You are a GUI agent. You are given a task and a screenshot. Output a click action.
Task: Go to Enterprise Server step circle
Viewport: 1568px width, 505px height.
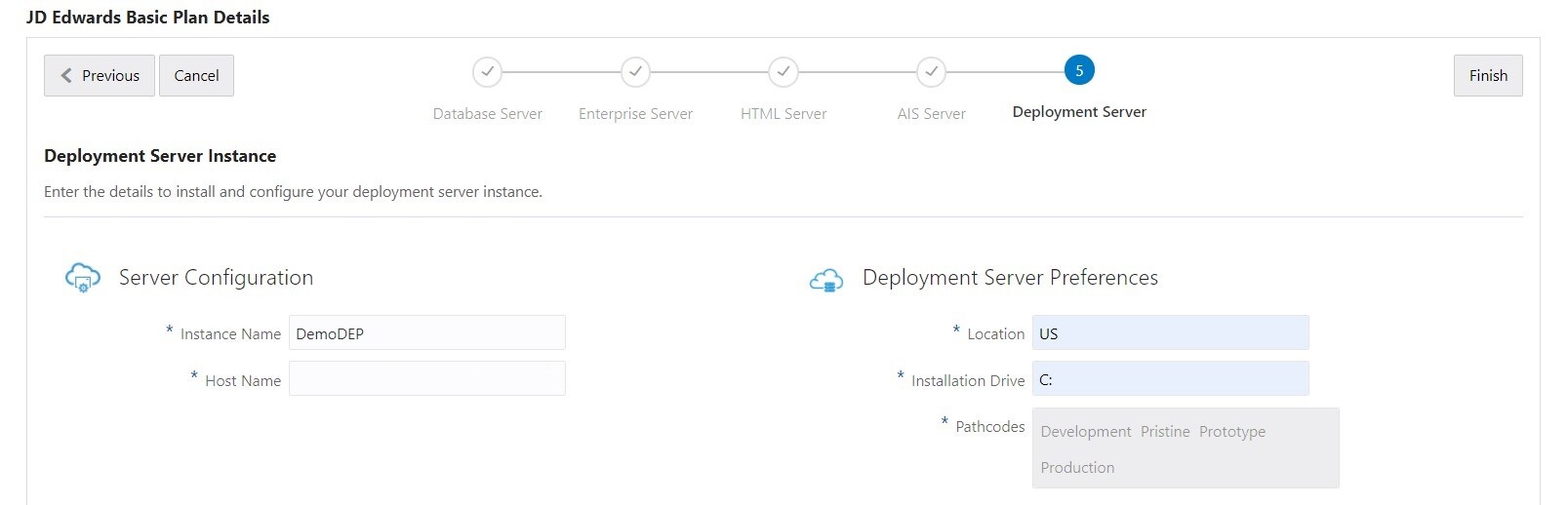[635, 71]
